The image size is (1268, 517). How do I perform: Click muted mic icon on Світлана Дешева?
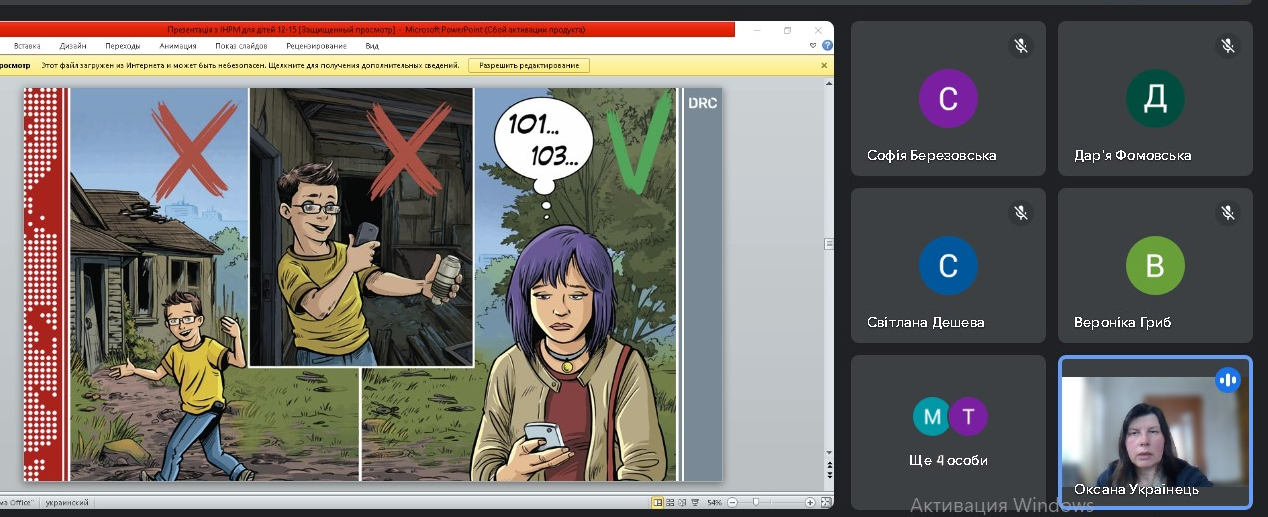(1021, 213)
